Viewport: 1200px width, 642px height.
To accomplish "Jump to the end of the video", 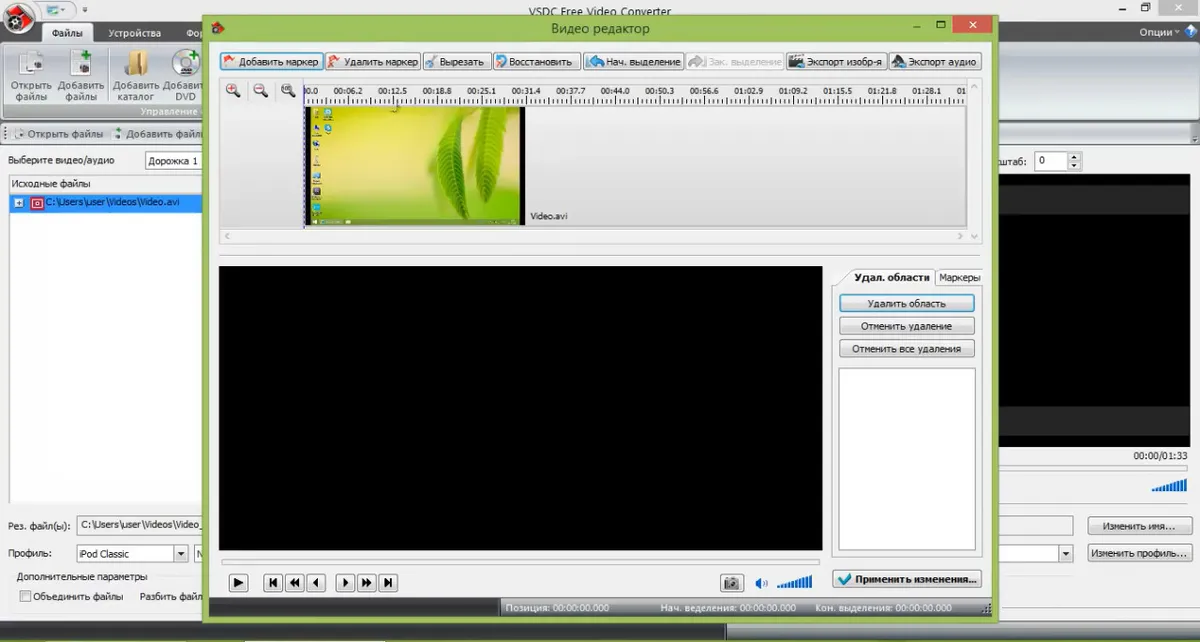I will pos(389,582).
